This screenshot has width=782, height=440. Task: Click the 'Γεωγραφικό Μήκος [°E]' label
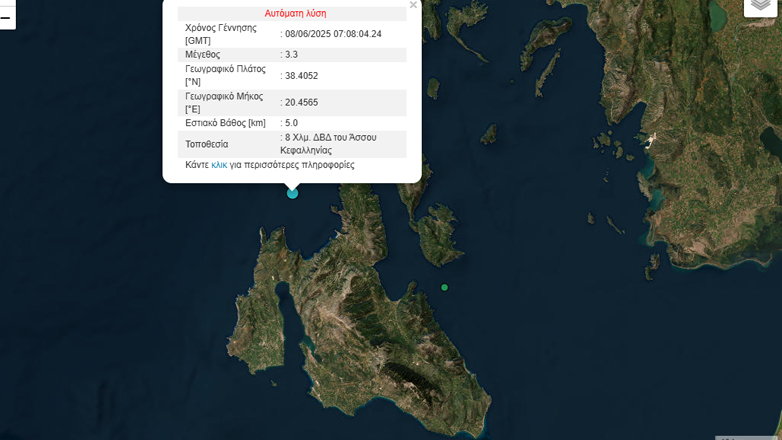click(x=224, y=102)
